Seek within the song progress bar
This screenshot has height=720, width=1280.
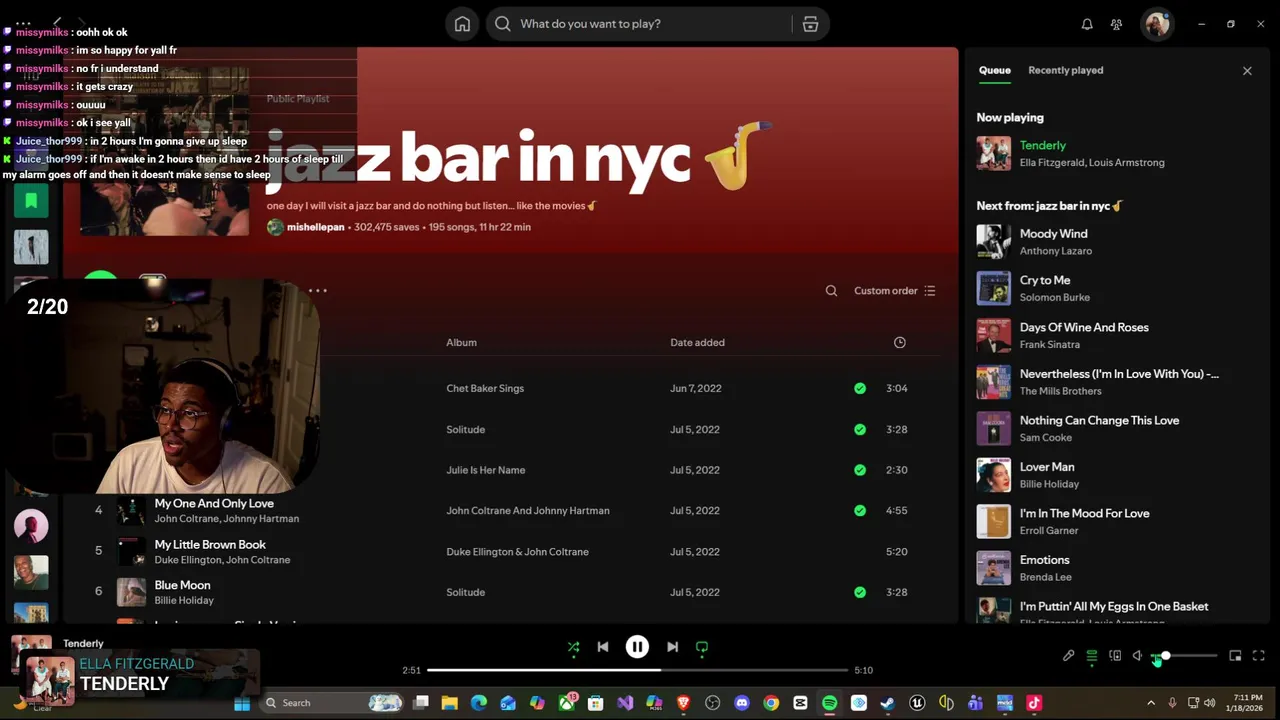pos(637,670)
